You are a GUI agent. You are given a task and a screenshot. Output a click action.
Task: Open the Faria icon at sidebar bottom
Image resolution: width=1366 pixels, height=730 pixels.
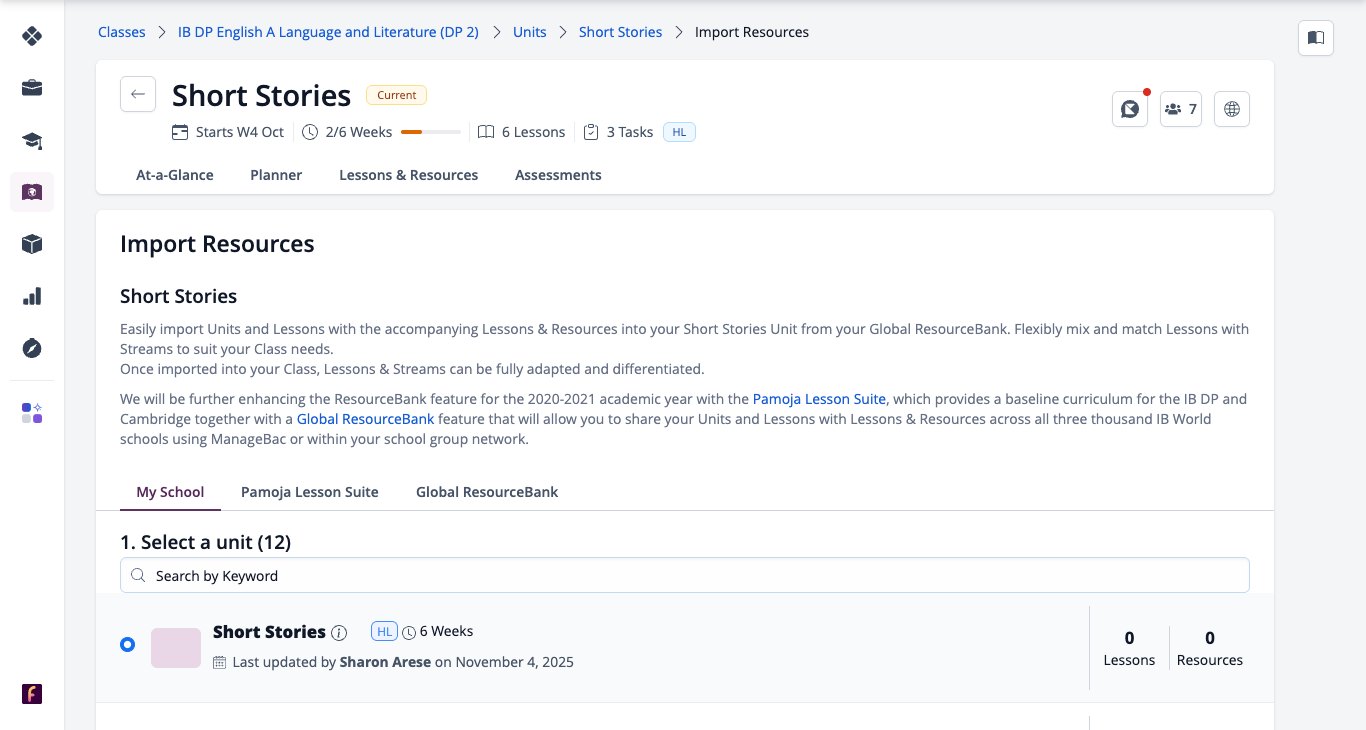click(x=32, y=694)
